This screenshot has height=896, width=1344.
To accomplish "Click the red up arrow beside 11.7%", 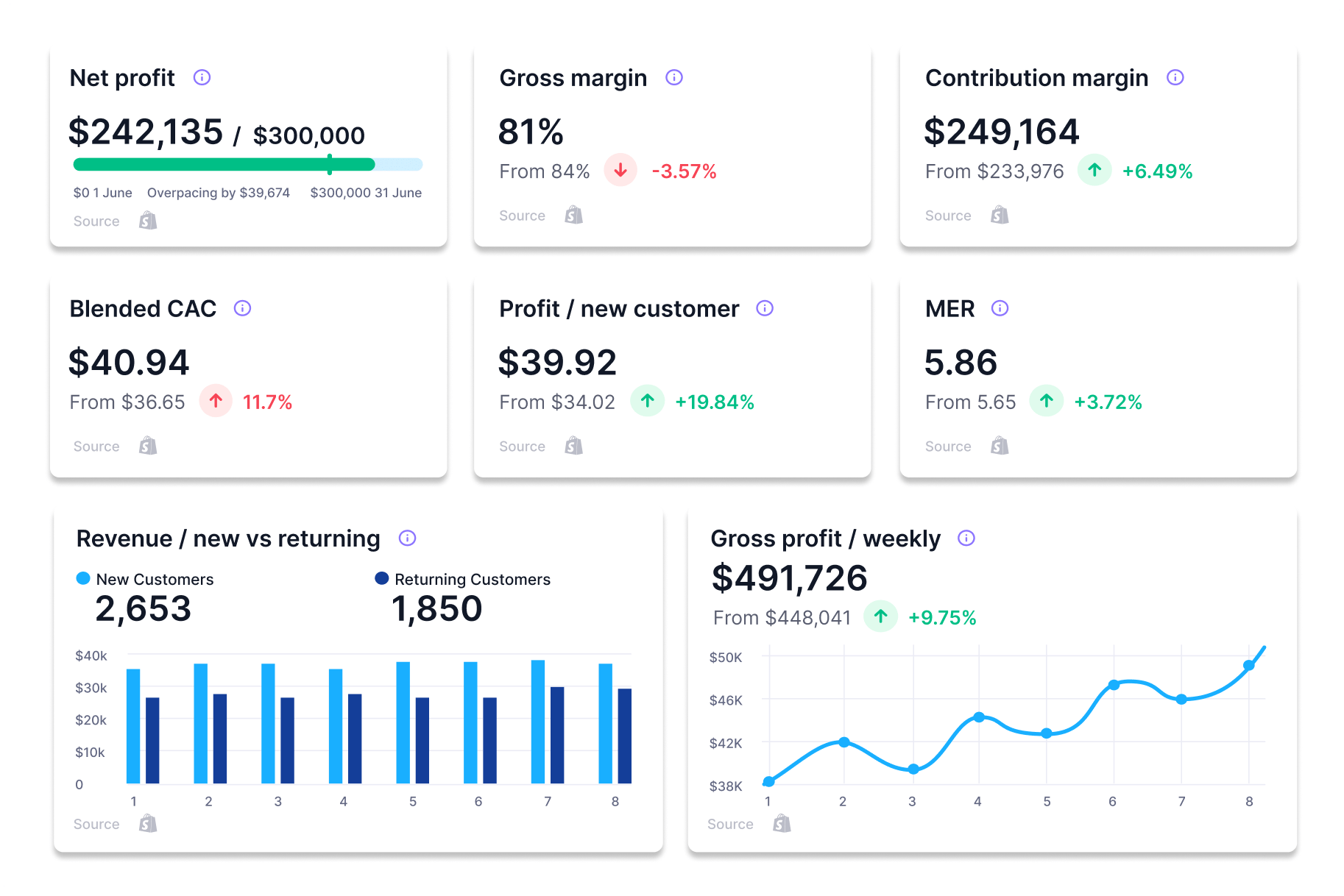I will pyautogui.click(x=216, y=401).
